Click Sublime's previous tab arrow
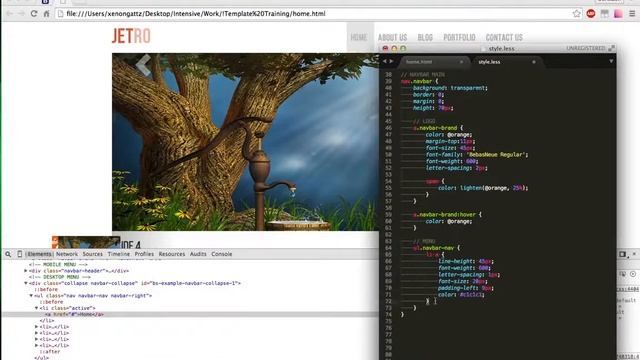Image resolution: width=640 pixels, height=360 pixels. (384, 62)
